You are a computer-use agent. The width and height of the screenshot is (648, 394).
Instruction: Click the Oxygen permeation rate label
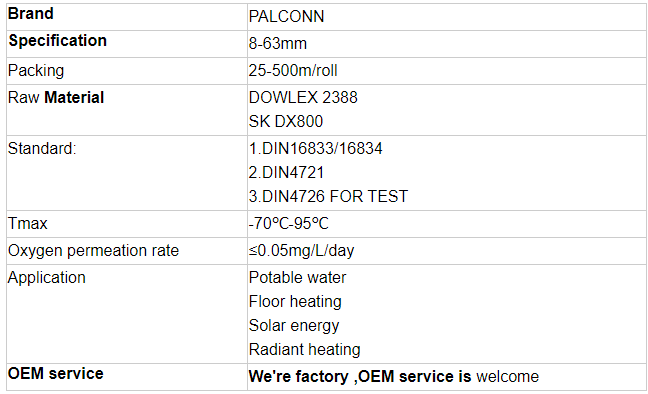[x=93, y=251]
